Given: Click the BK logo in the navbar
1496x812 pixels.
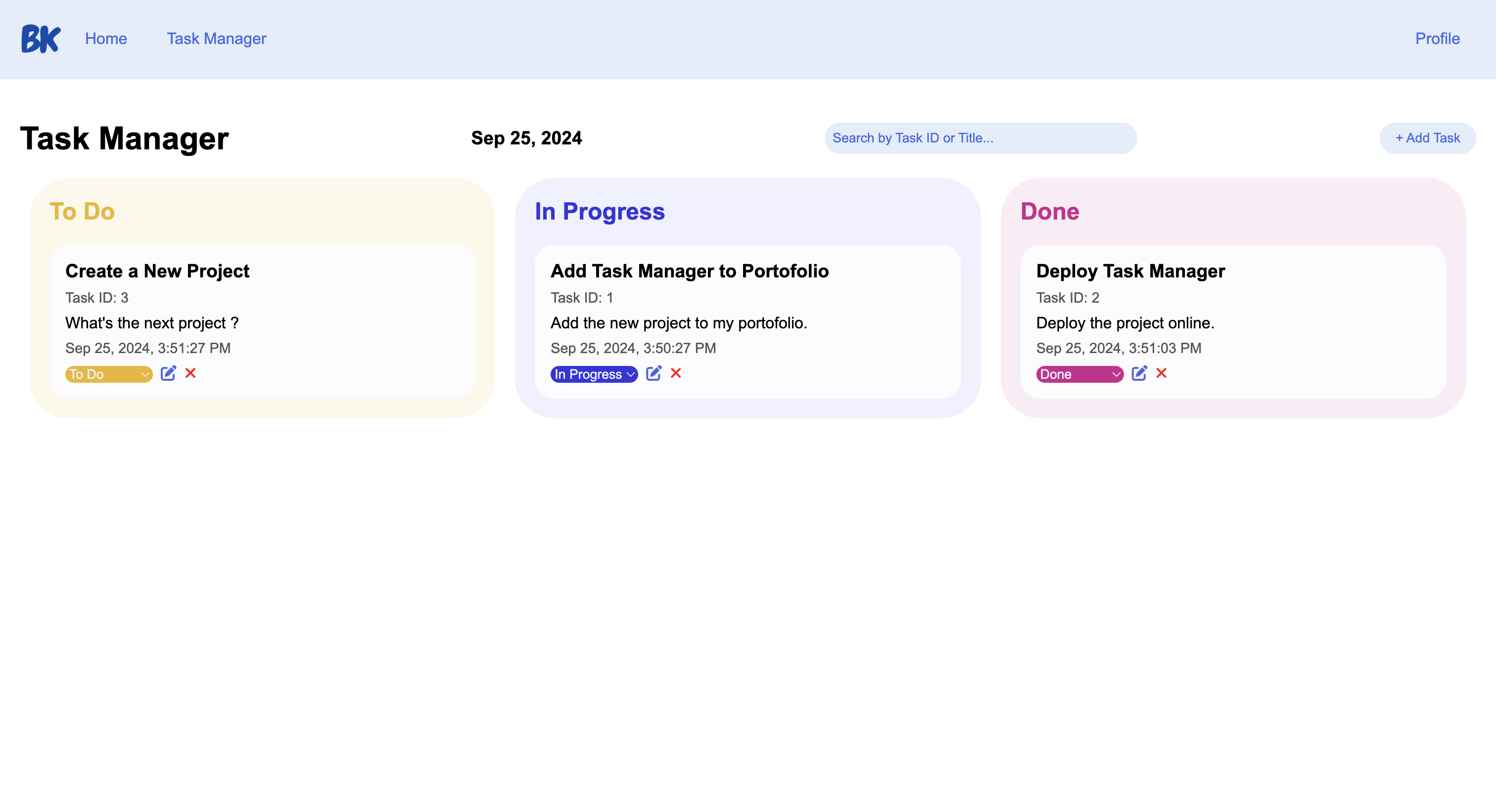Looking at the screenshot, I should (40, 38).
